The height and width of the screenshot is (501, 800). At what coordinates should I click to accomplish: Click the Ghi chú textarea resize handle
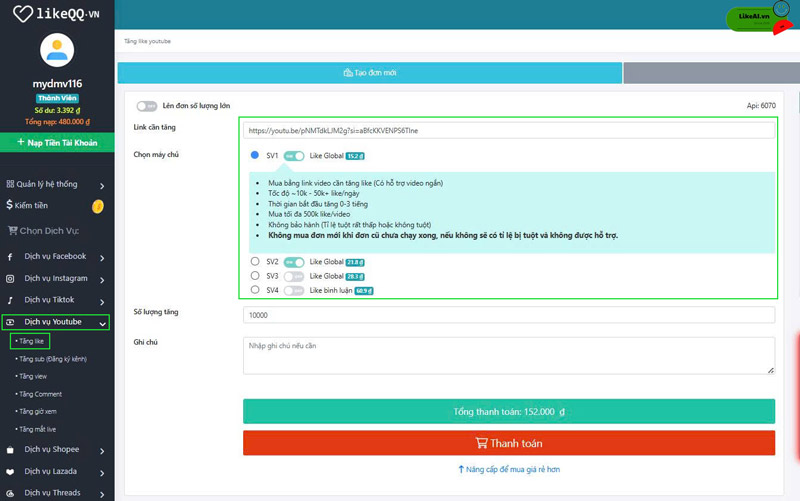[x=770, y=370]
